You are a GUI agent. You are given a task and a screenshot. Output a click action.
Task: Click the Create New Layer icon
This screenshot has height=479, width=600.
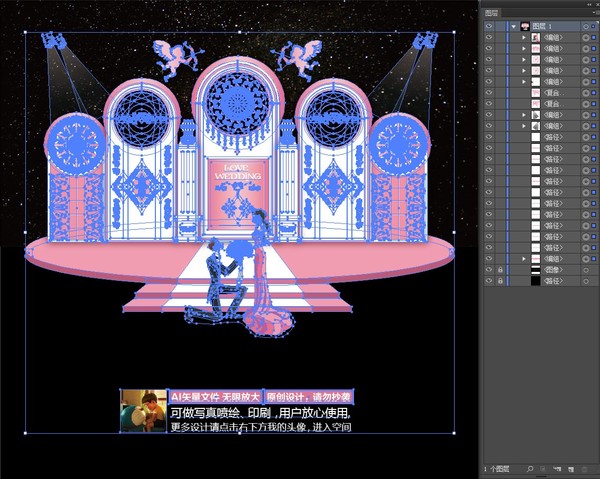571,469
